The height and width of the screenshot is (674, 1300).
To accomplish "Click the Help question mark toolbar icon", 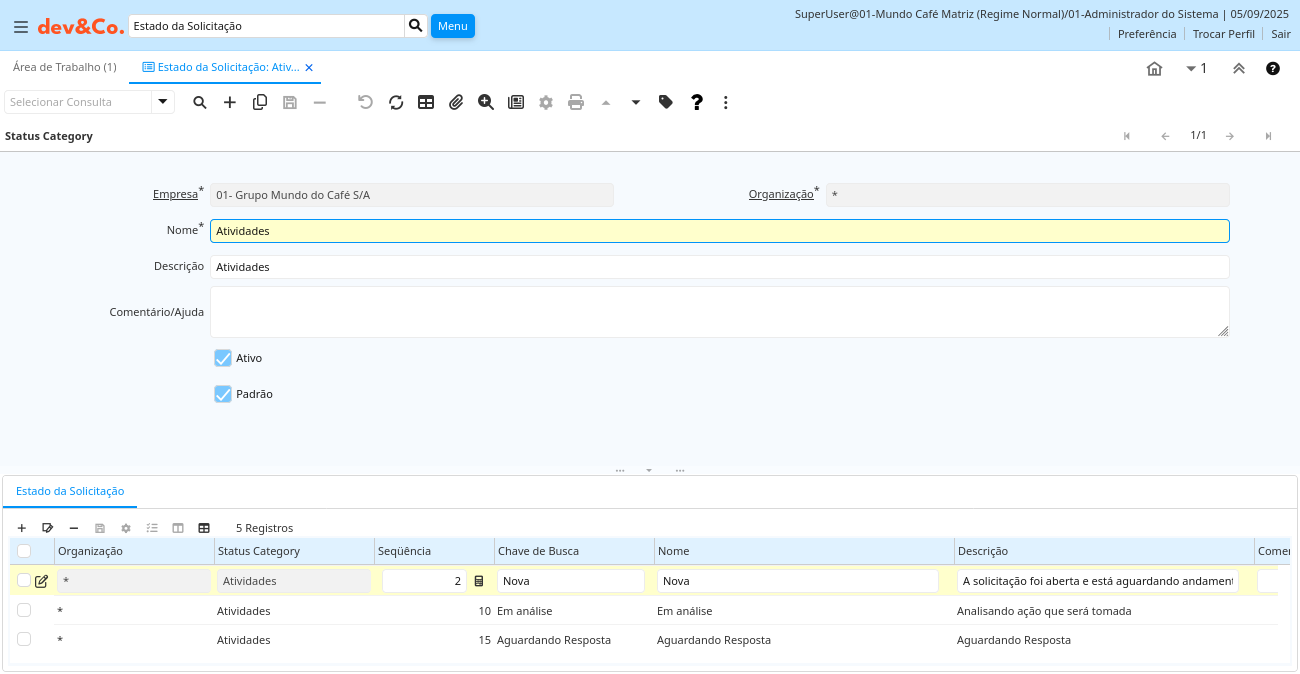I will [697, 102].
